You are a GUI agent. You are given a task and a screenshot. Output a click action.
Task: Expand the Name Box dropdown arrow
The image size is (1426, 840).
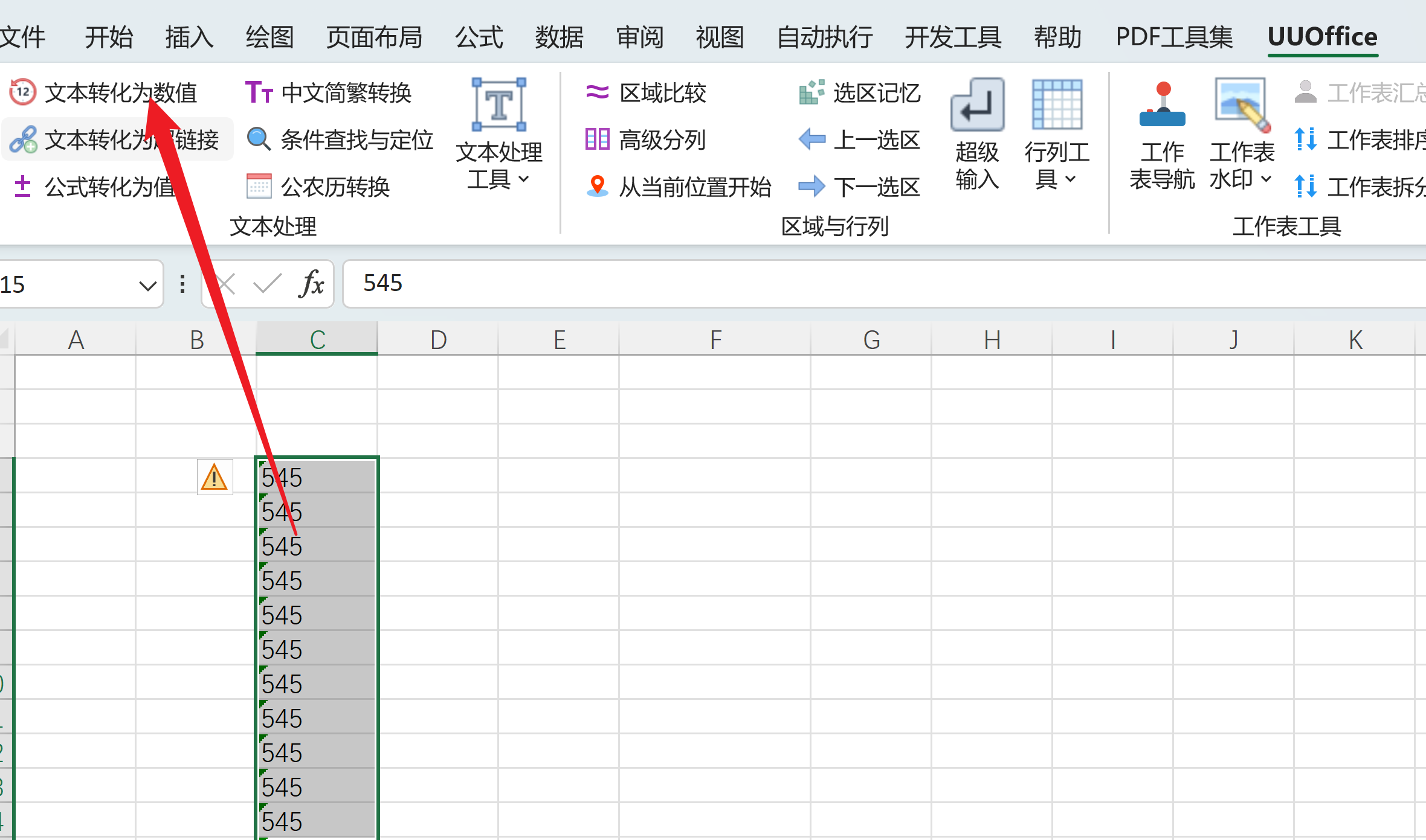[x=147, y=285]
